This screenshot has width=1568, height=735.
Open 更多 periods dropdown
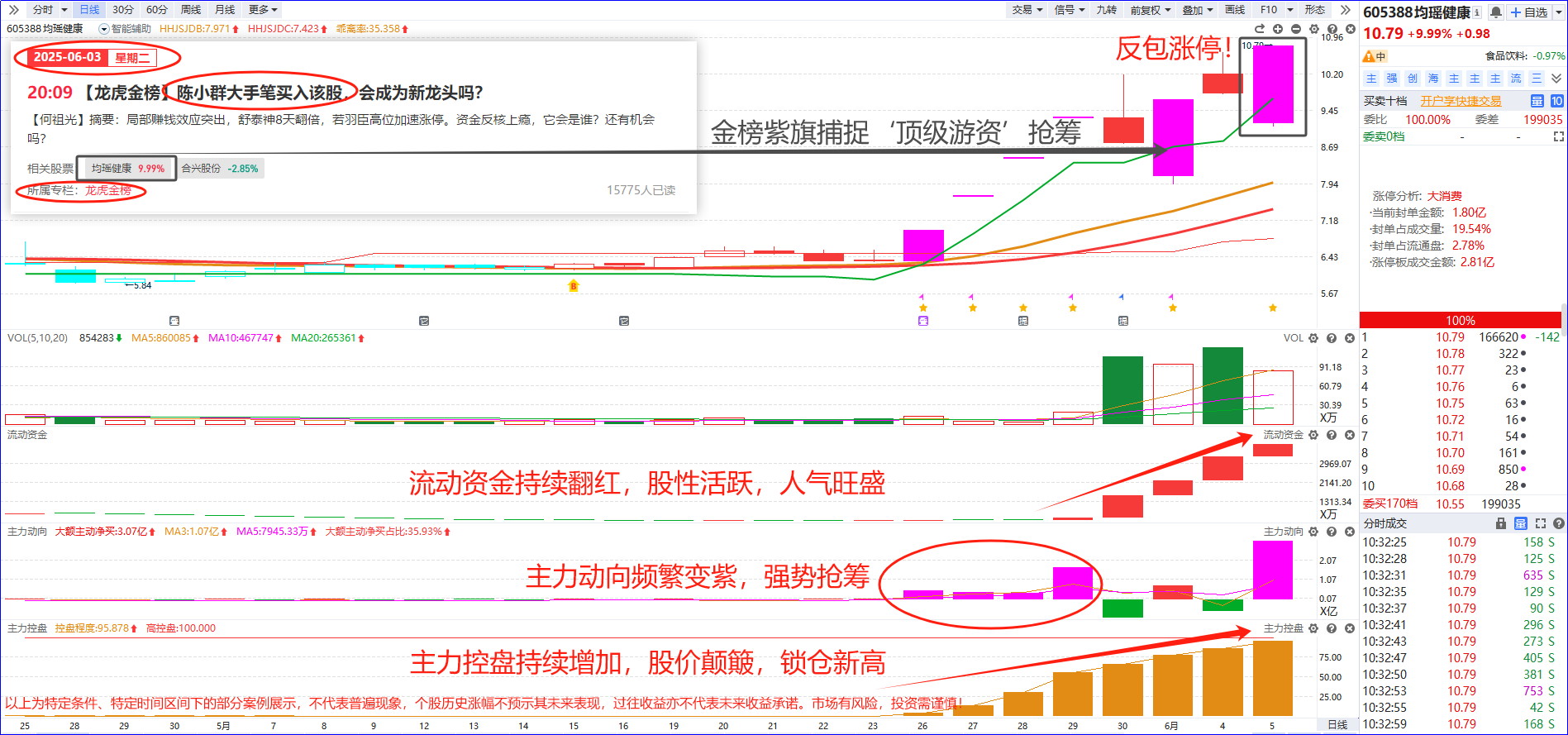tap(264, 10)
